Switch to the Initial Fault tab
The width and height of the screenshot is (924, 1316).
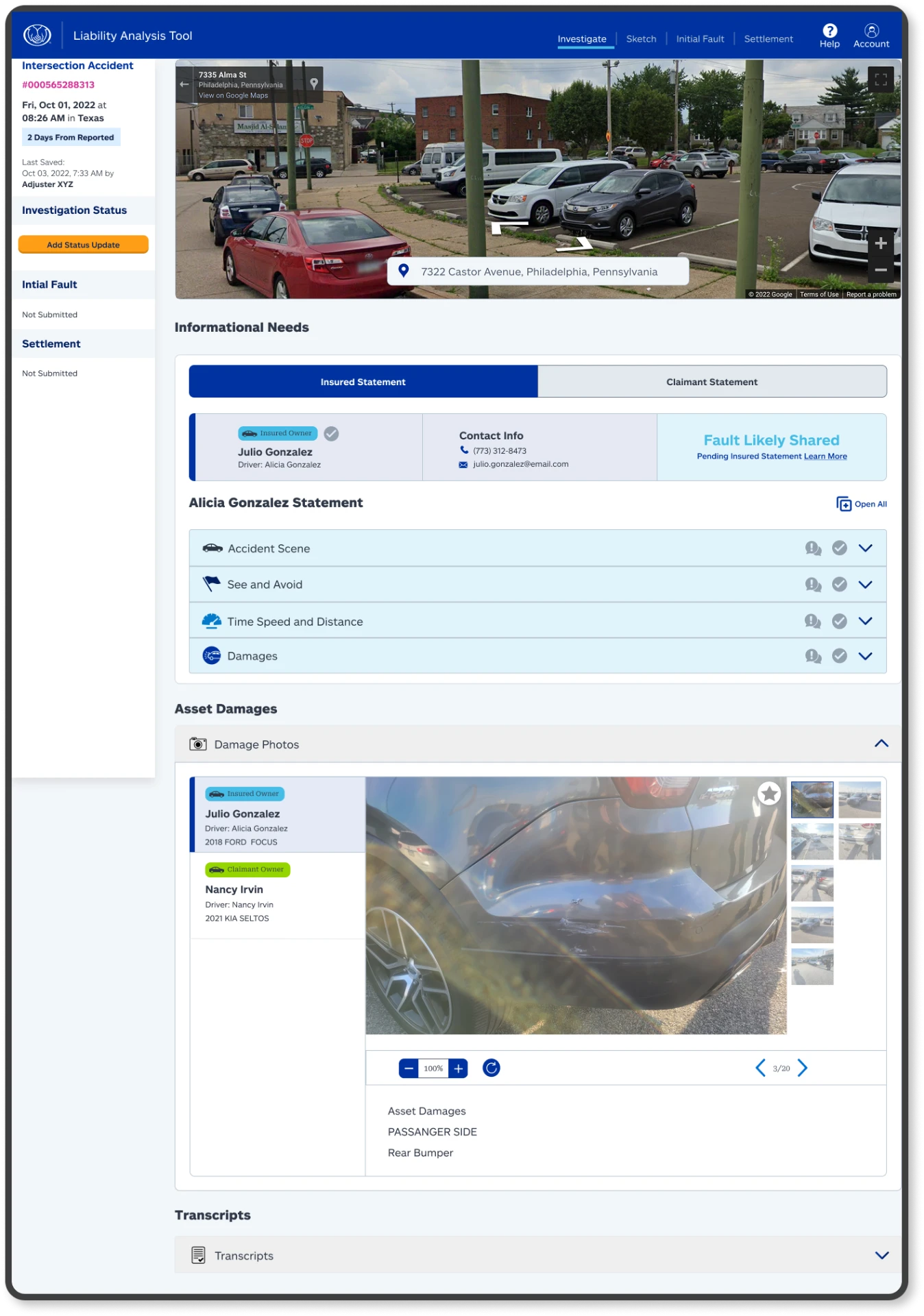tap(700, 39)
